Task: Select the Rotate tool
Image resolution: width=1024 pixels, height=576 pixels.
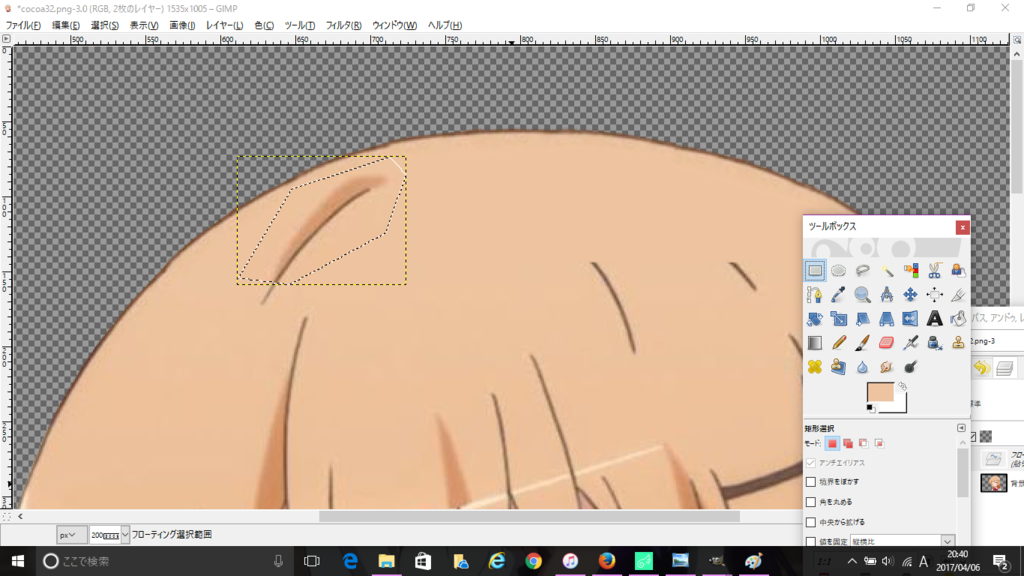Action: (x=814, y=319)
